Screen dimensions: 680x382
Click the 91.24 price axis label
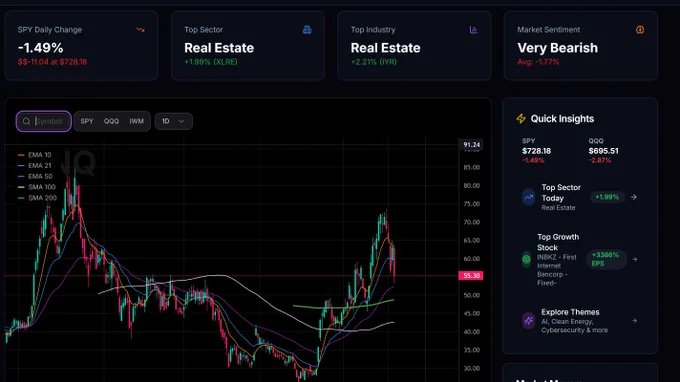(x=471, y=145)
